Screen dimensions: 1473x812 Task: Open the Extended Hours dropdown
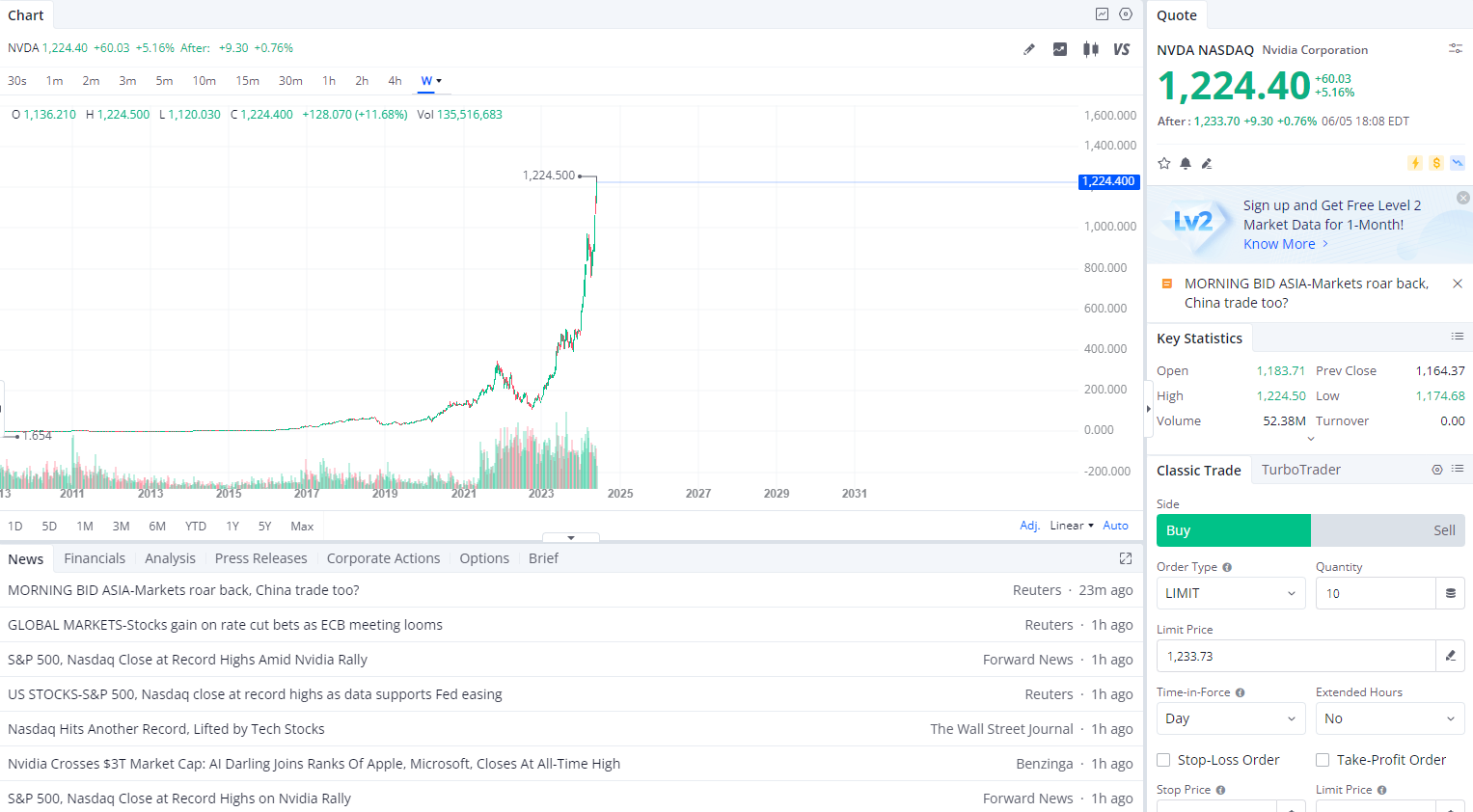[x=1390, y=718]
